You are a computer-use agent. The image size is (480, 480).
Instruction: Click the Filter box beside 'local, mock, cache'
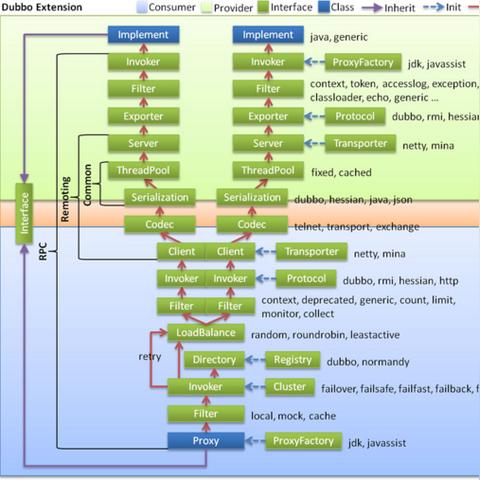tap(206, 414)
